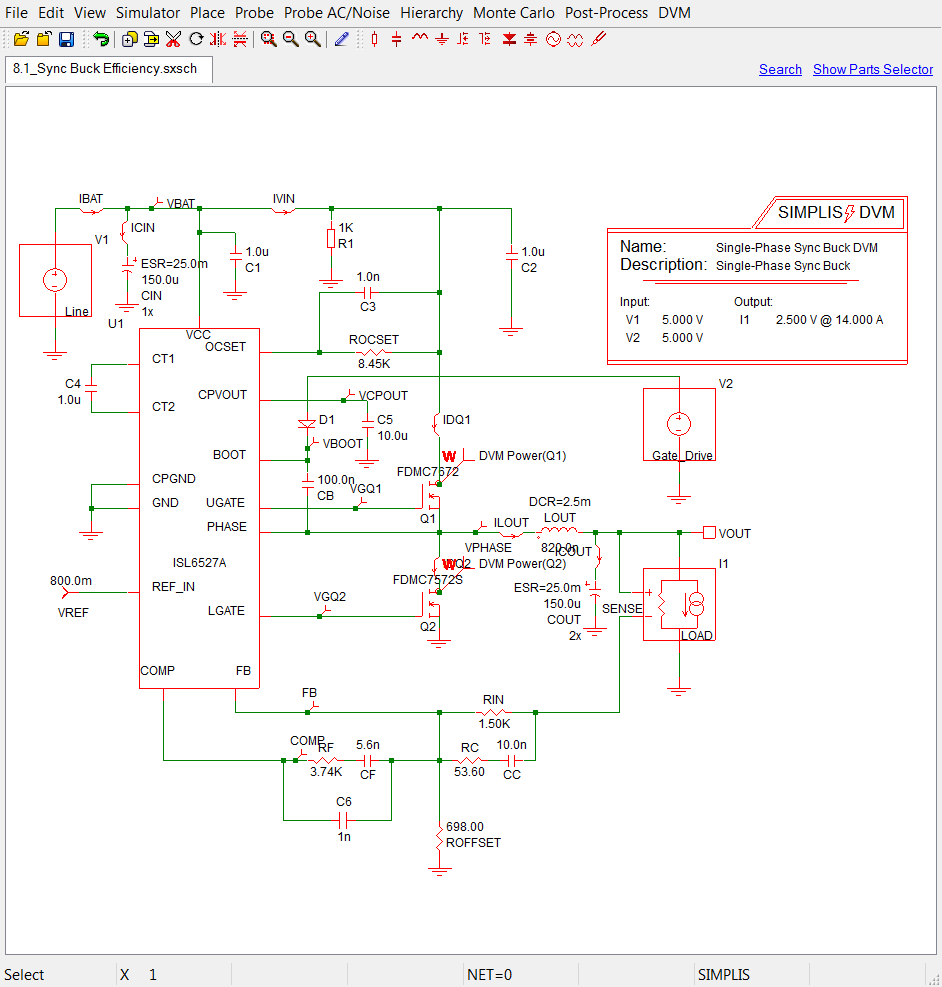
Task: Click the Cut scissors icon
Action: pyautogui.click(x=173, y=39)
